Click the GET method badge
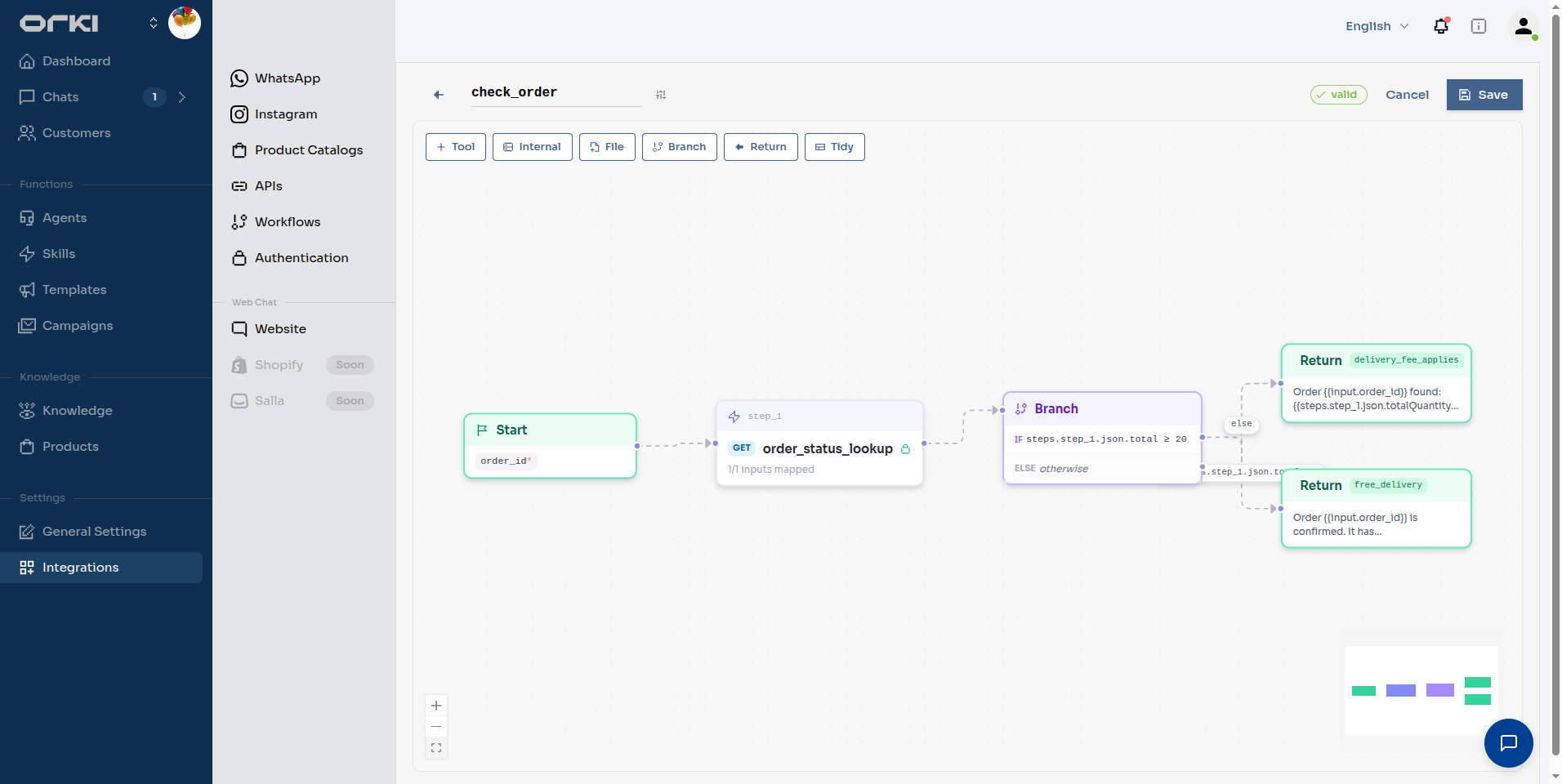This screenshot has width=1562, height=784. 742,448
